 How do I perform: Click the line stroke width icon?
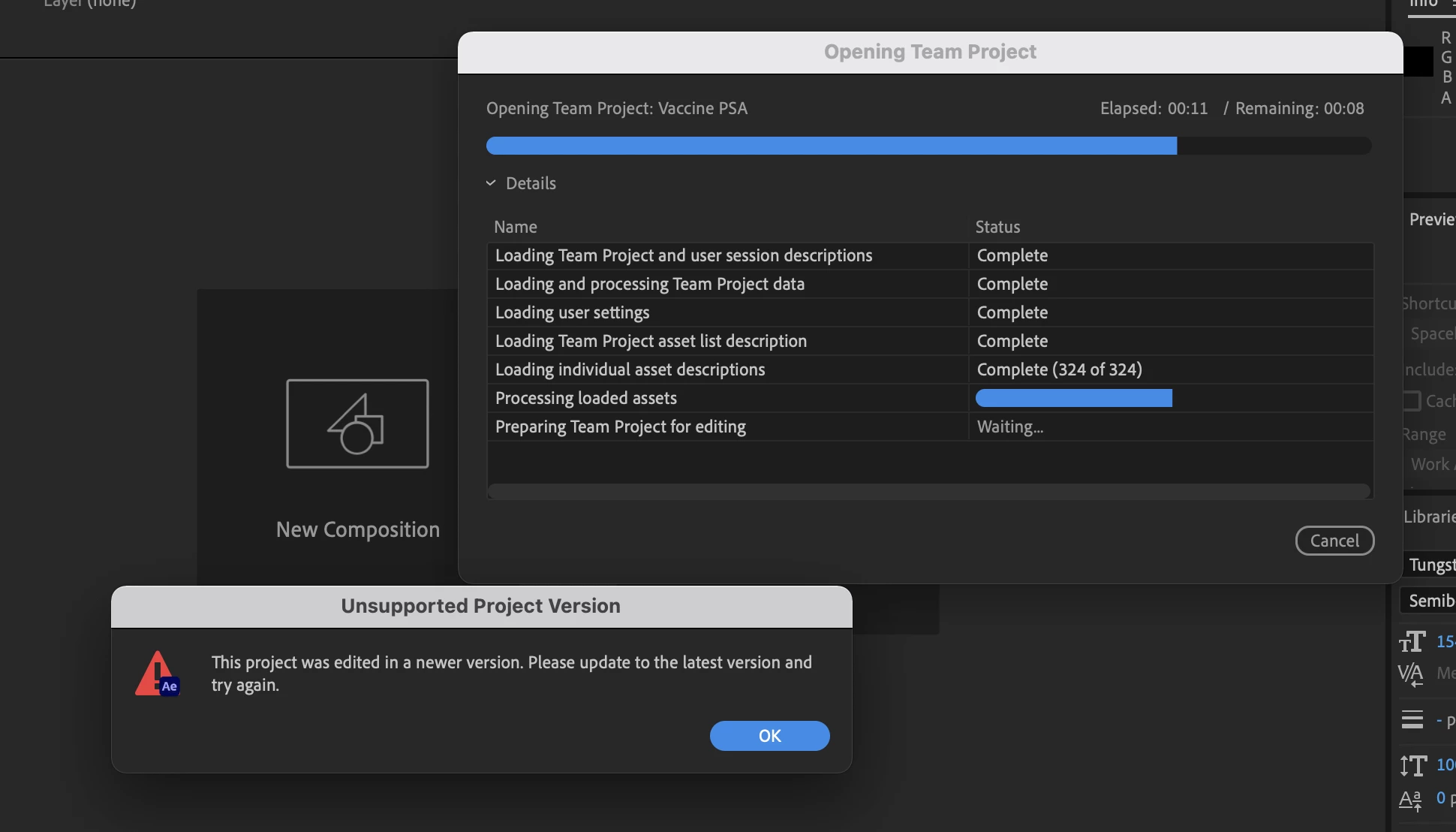click(1412, 720)
